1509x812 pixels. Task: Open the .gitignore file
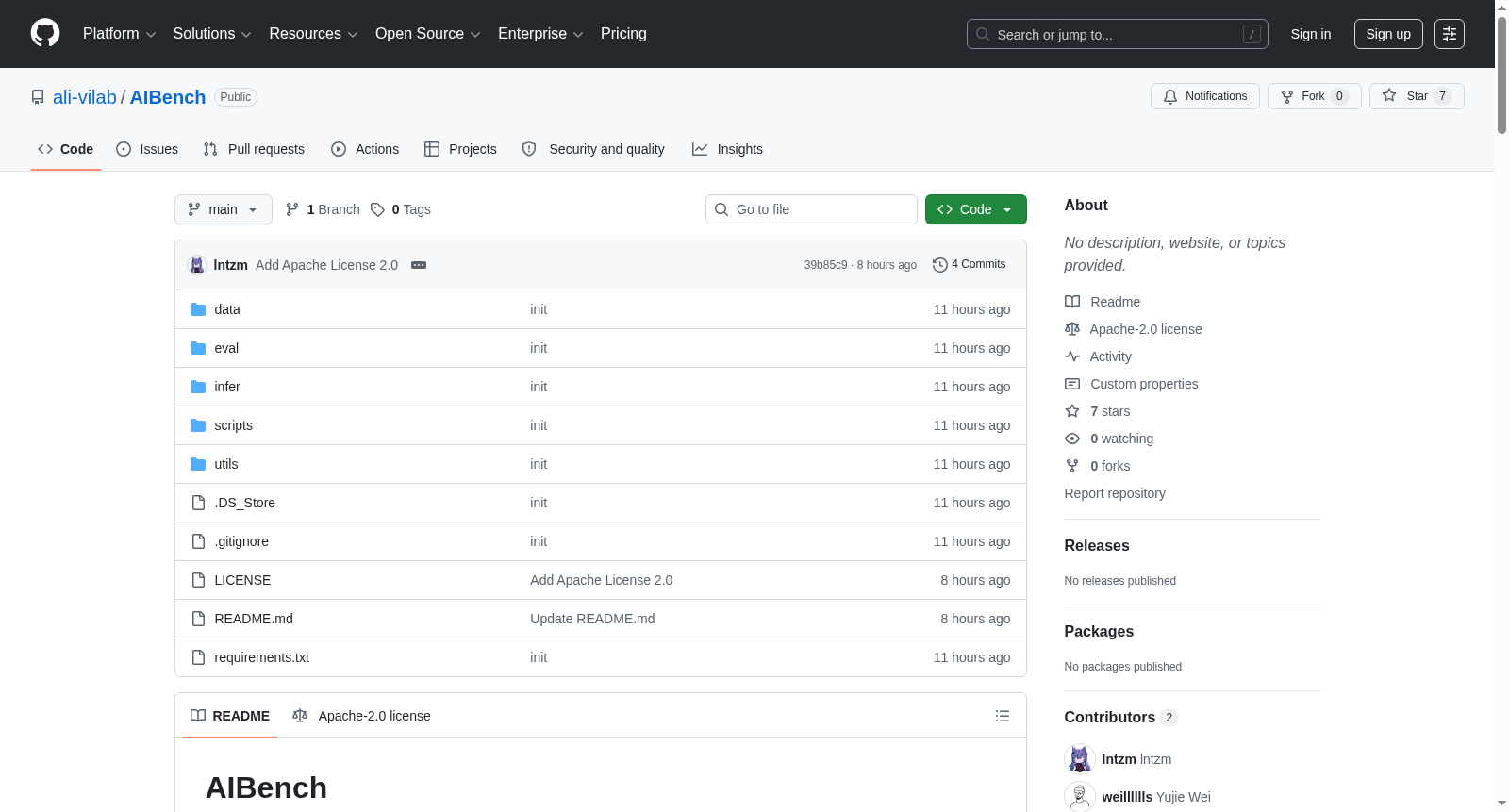point(241,541)
